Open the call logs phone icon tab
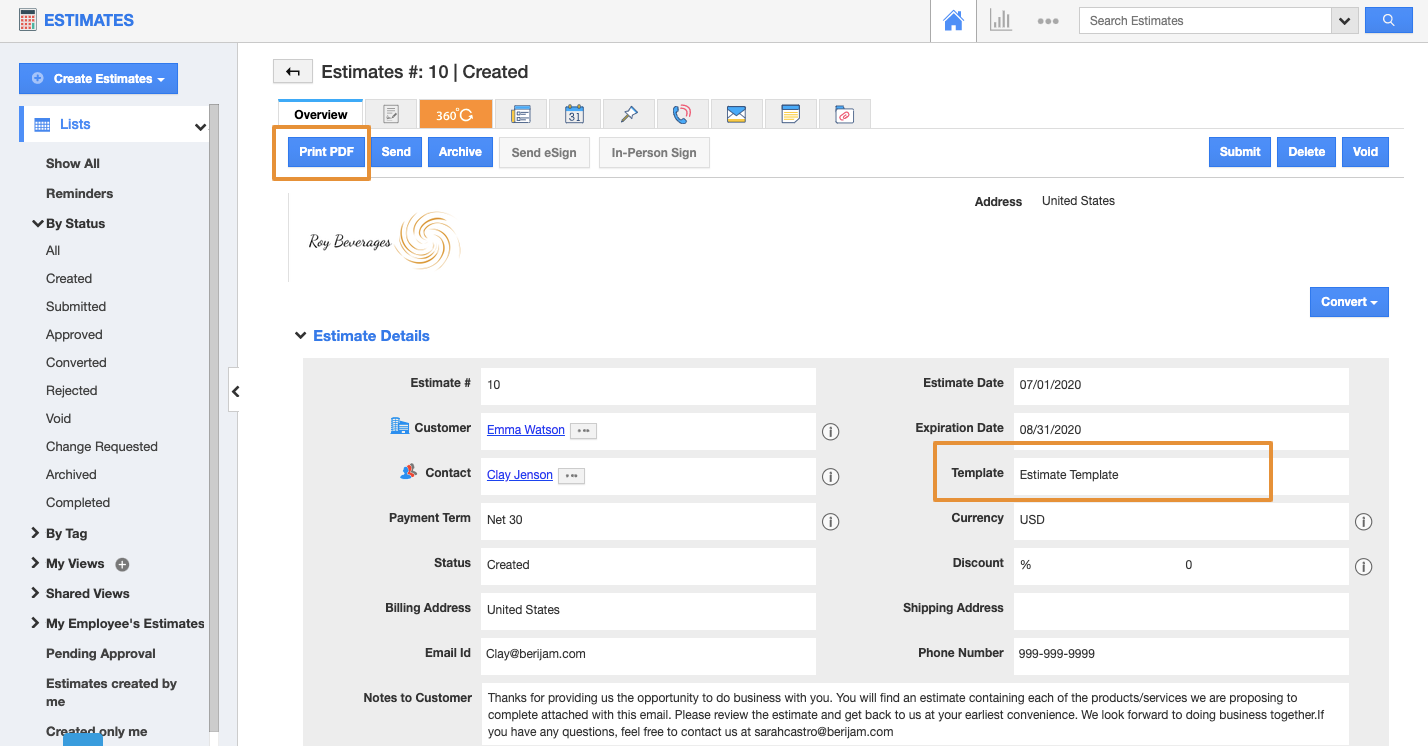Viewport: 1428px width, 746px height. pyautogui.click(x=682, y=114)
